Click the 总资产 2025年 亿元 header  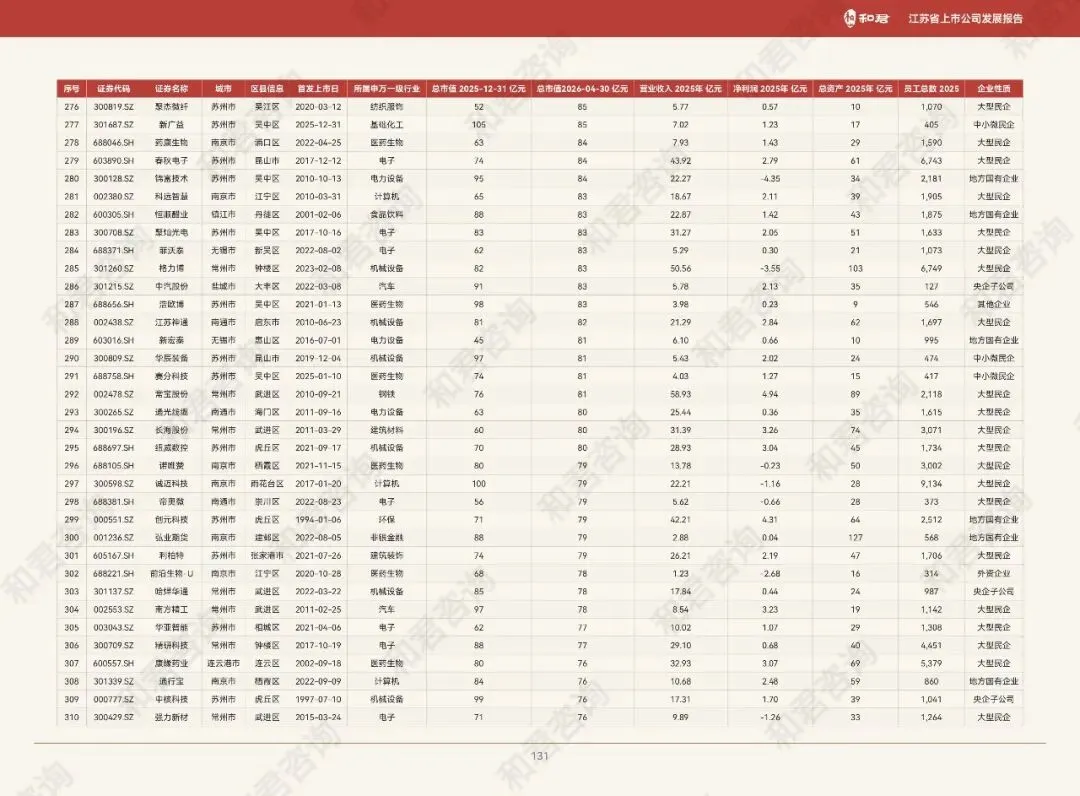click(855, 89)
